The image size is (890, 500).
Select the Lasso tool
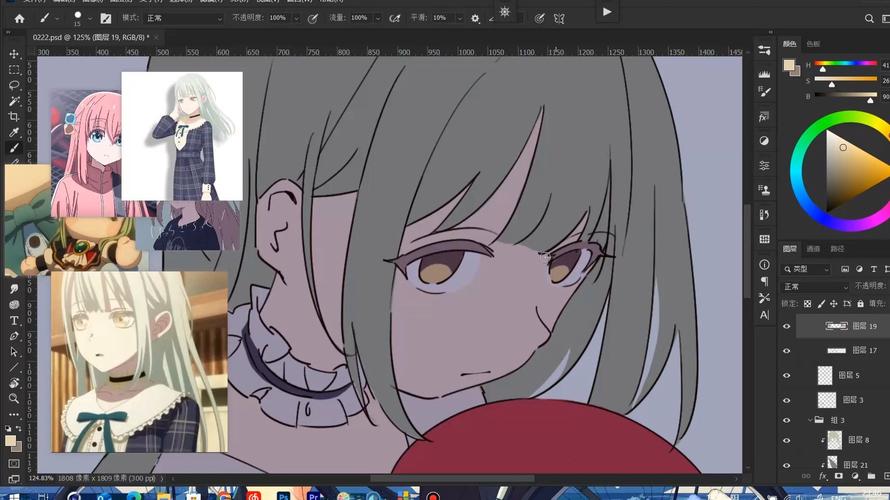click(14, 85)
